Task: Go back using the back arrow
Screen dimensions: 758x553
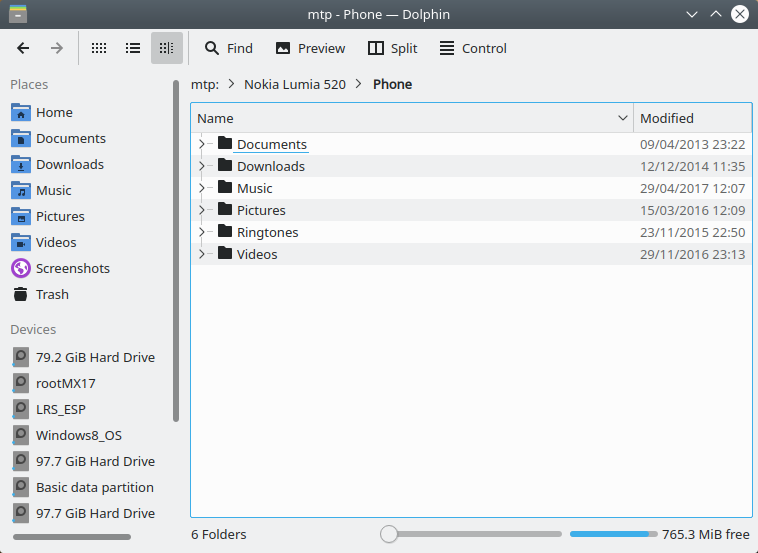Action: [x=23, y=48]
